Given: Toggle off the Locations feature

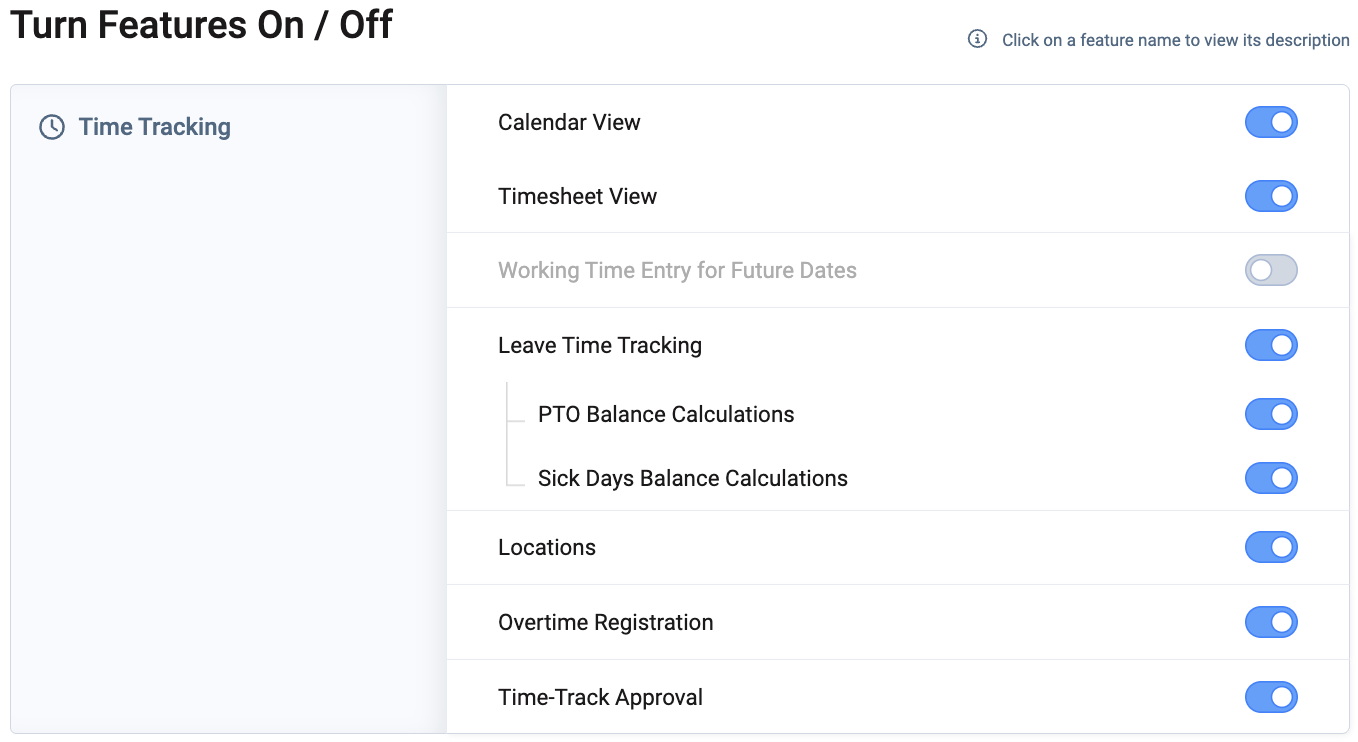Looking at the screenshot, I should tap(1271, 547).
